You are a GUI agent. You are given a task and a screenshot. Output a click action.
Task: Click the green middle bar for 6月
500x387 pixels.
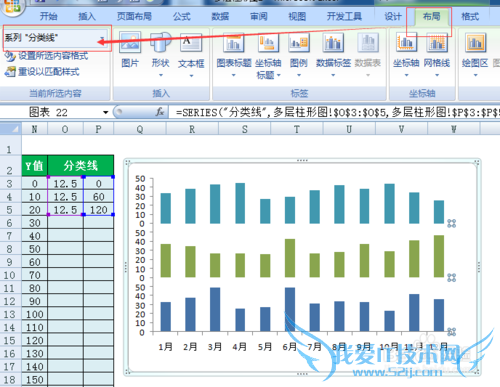[x=290, y=258]
